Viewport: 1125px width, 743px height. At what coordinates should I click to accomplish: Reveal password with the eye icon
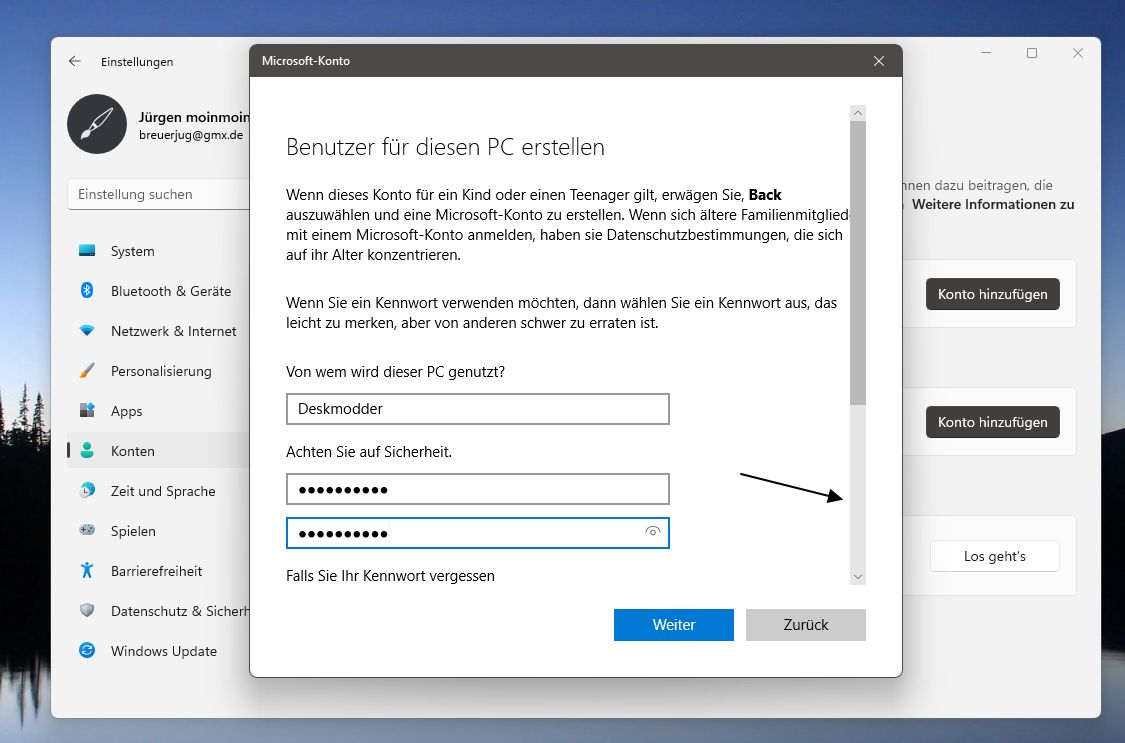652,532
